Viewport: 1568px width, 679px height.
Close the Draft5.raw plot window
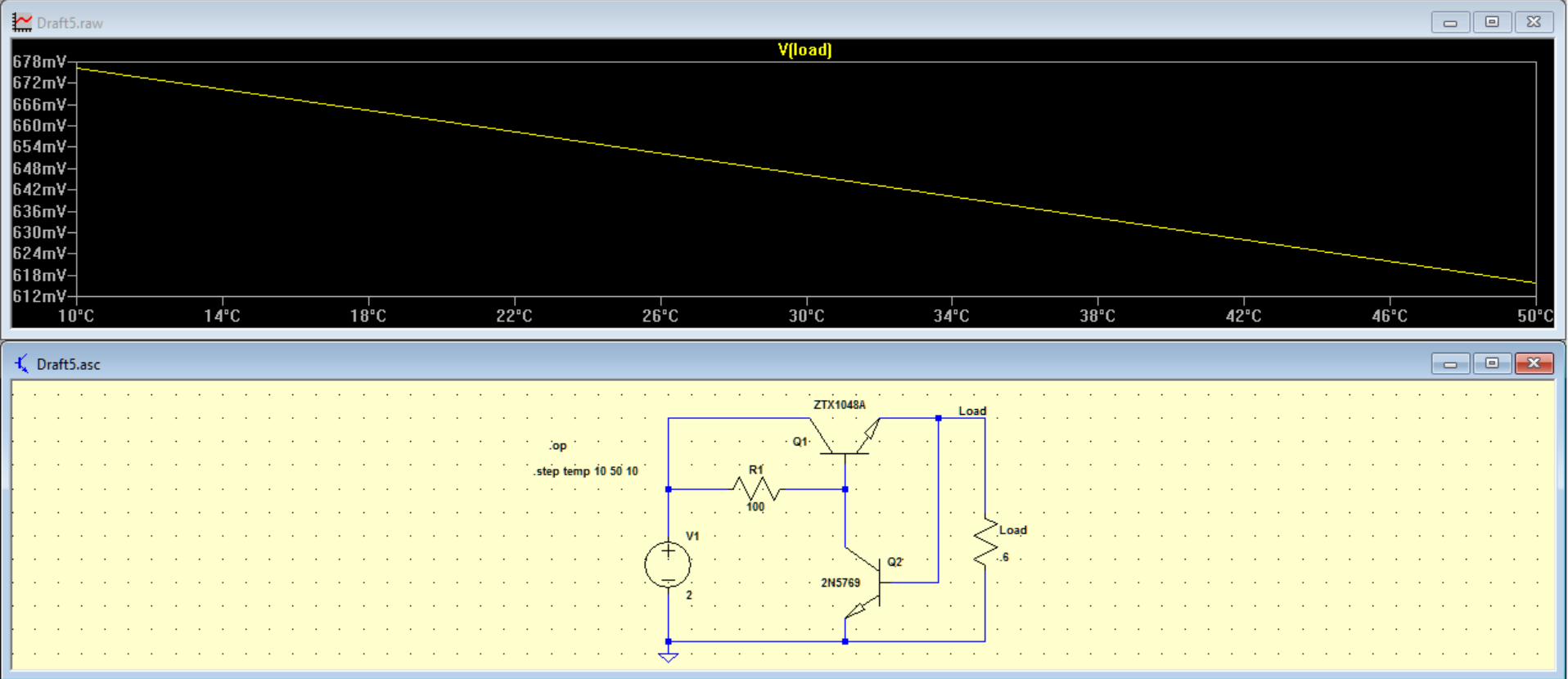(x=1534, y=22)
